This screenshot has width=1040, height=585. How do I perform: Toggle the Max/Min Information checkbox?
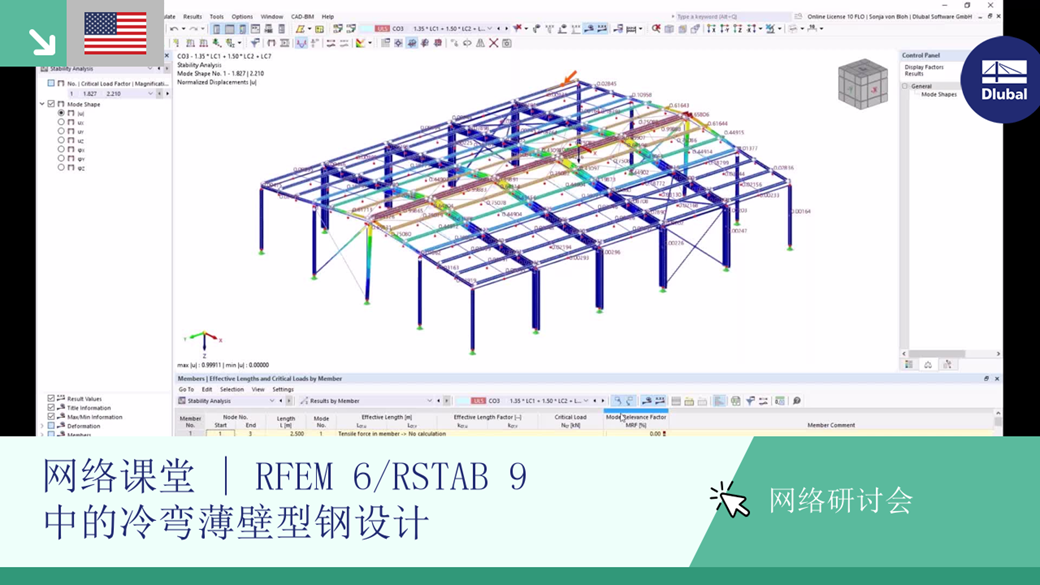pyautogui.click(x=51, y=417)
